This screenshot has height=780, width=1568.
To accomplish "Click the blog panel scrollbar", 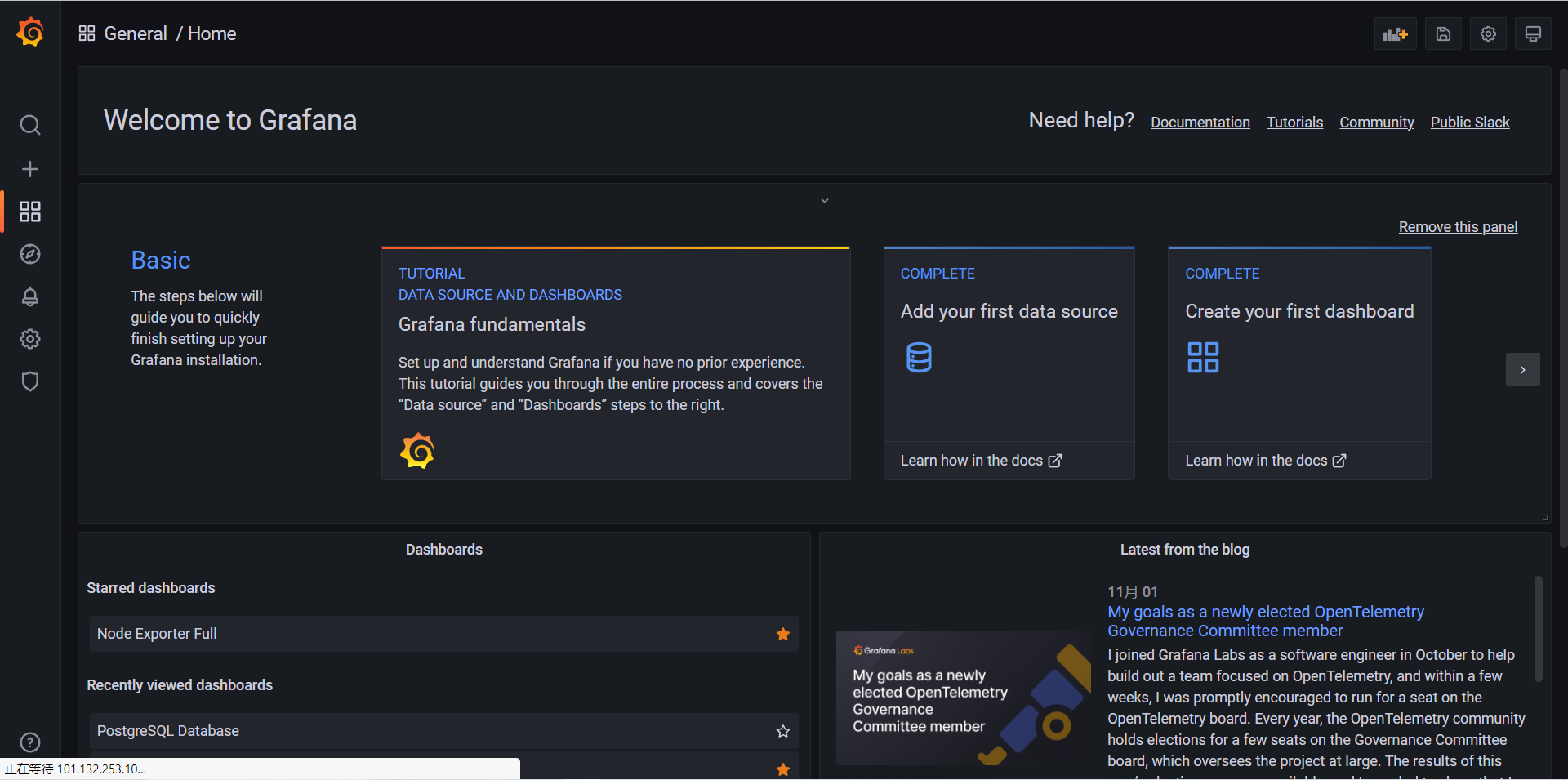I will tap(1539, 629).
